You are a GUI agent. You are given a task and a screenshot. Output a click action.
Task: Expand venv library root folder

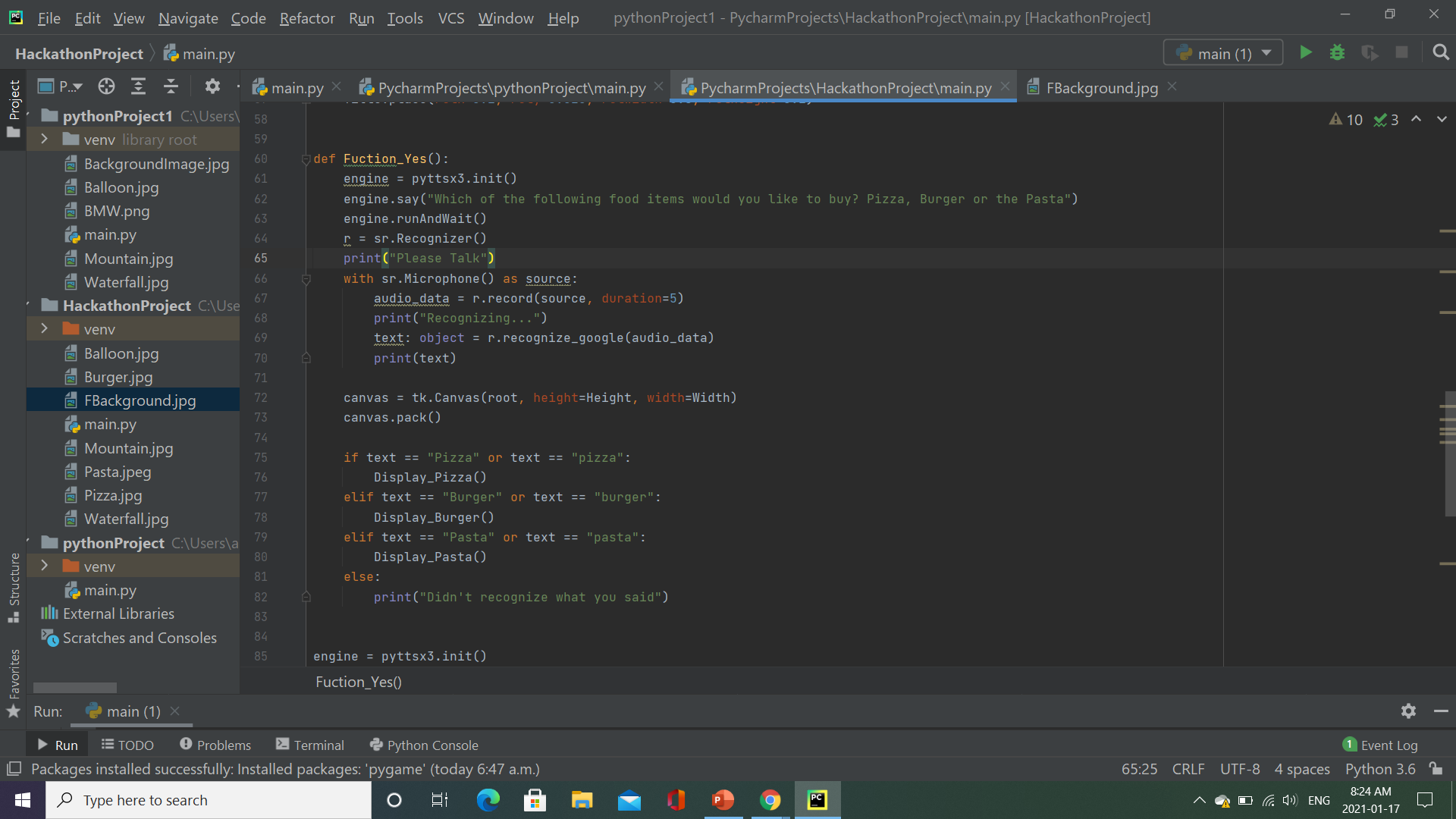coord(44,140)
